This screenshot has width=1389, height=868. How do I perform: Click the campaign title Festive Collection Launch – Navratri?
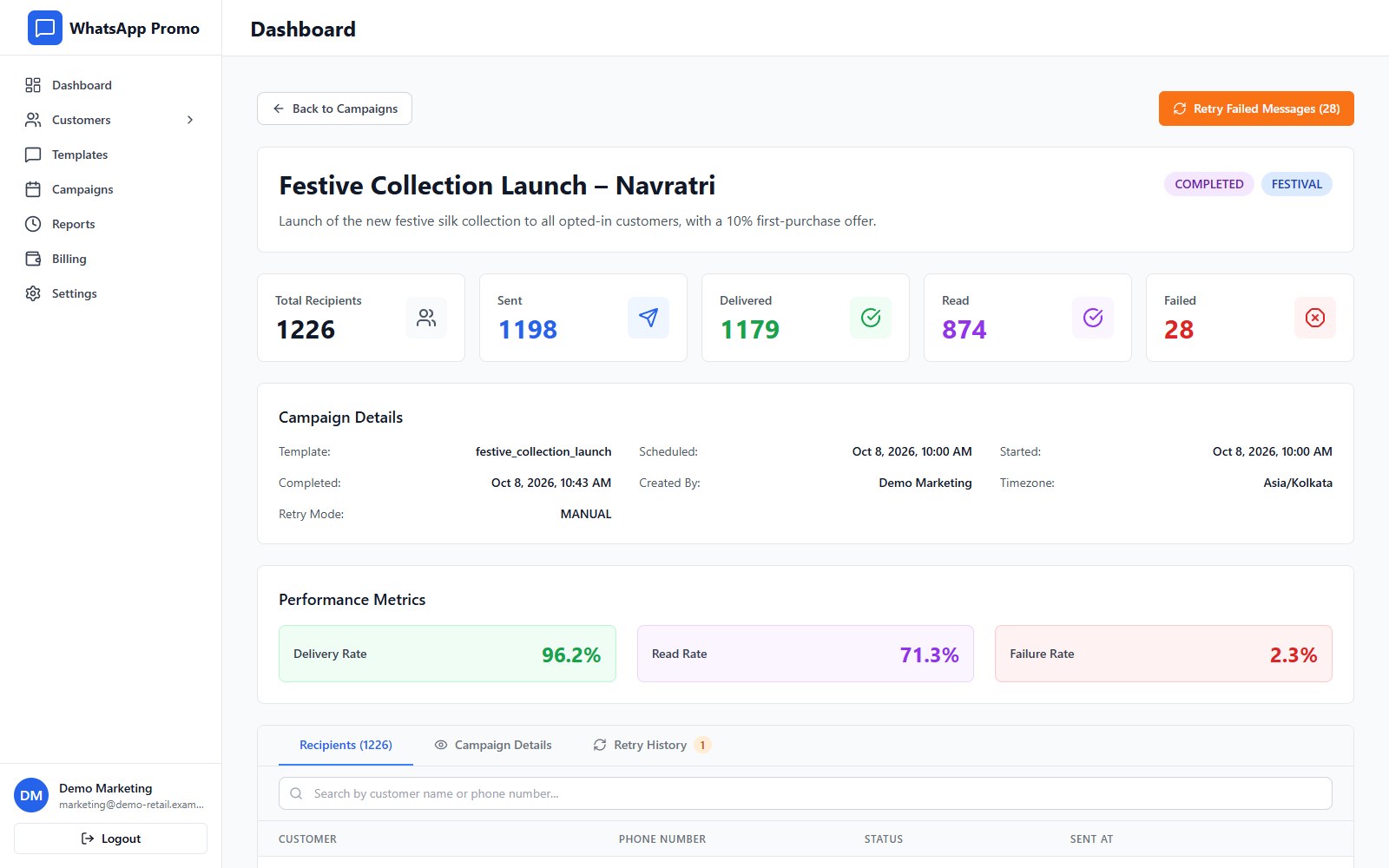497,186
